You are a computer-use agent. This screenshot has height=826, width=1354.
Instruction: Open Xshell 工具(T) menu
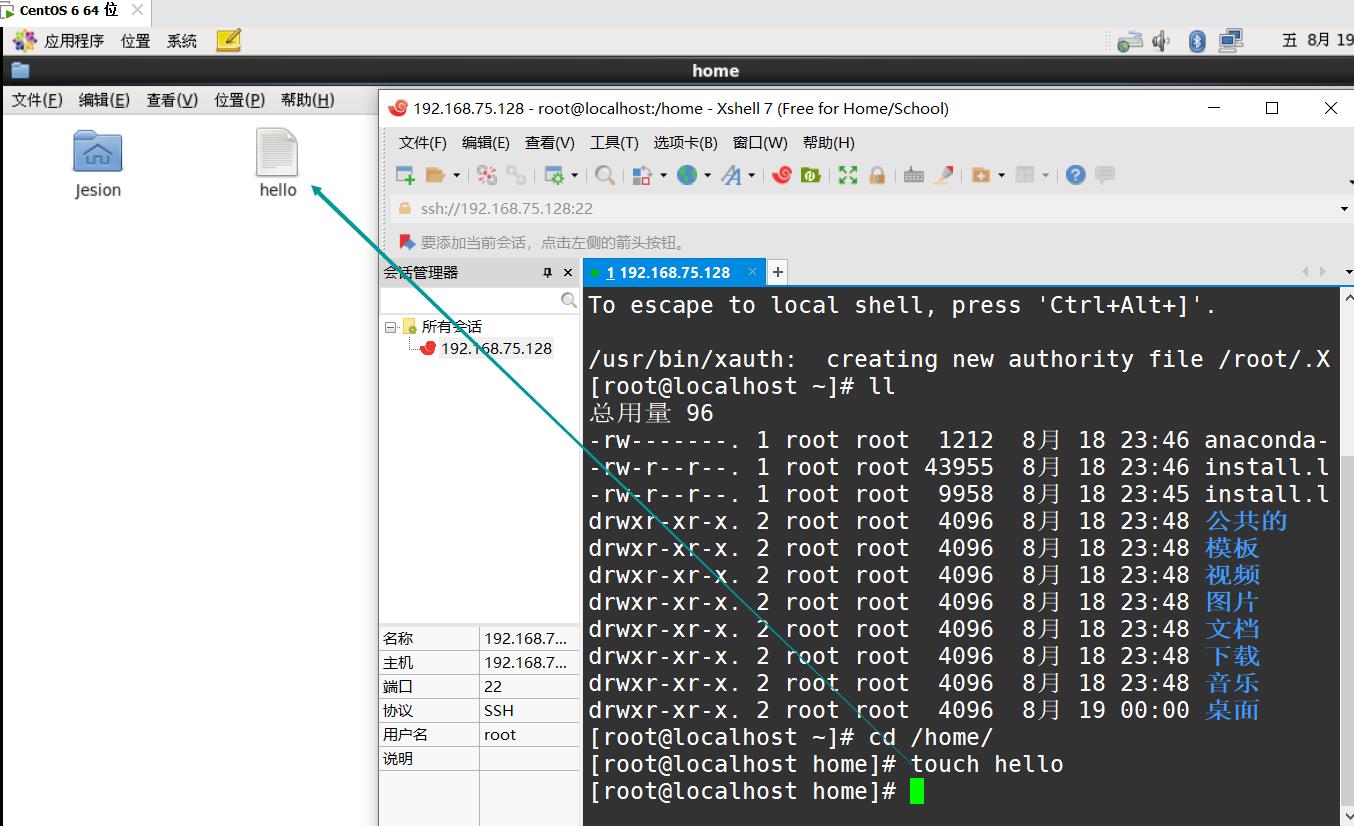615,142
